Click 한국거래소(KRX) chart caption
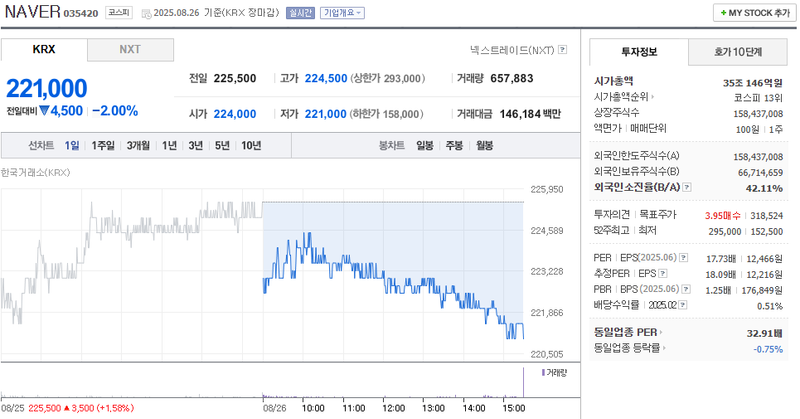The height and width of the screenshot is (419, 800). pos(35,172)
